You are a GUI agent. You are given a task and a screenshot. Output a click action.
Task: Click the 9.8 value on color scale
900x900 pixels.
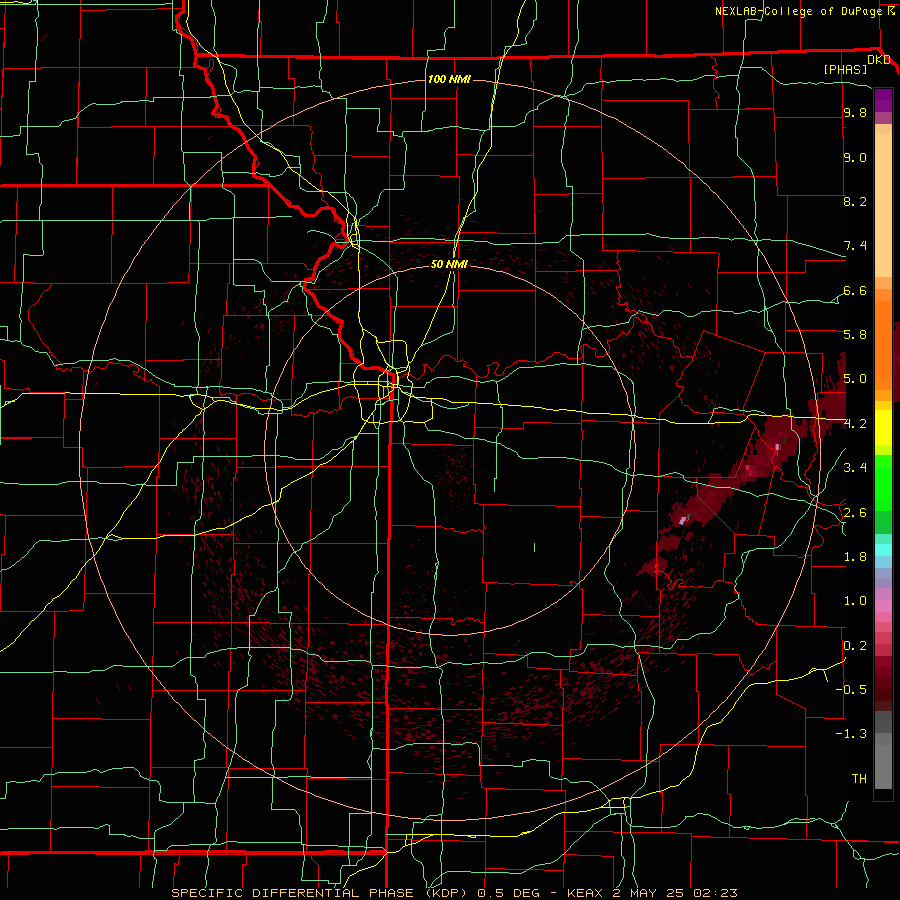click(855, 113)
